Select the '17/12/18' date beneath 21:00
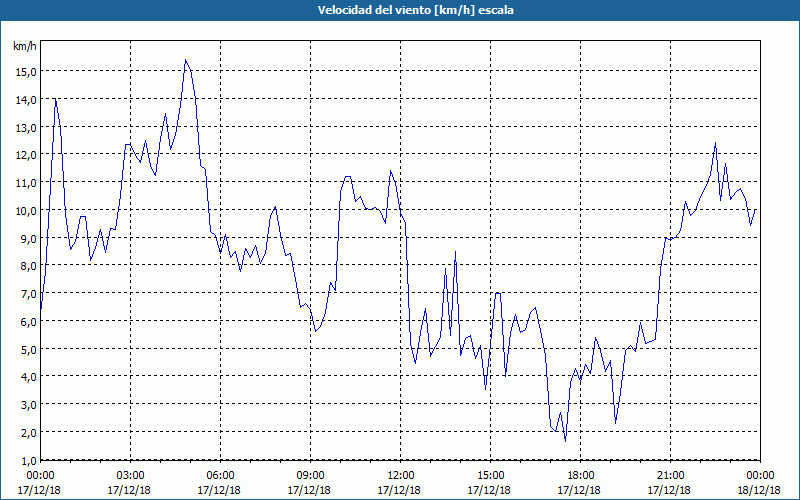The width and height of the screenshot is (800, 500). pyautogui.click(x=669, y=490)
